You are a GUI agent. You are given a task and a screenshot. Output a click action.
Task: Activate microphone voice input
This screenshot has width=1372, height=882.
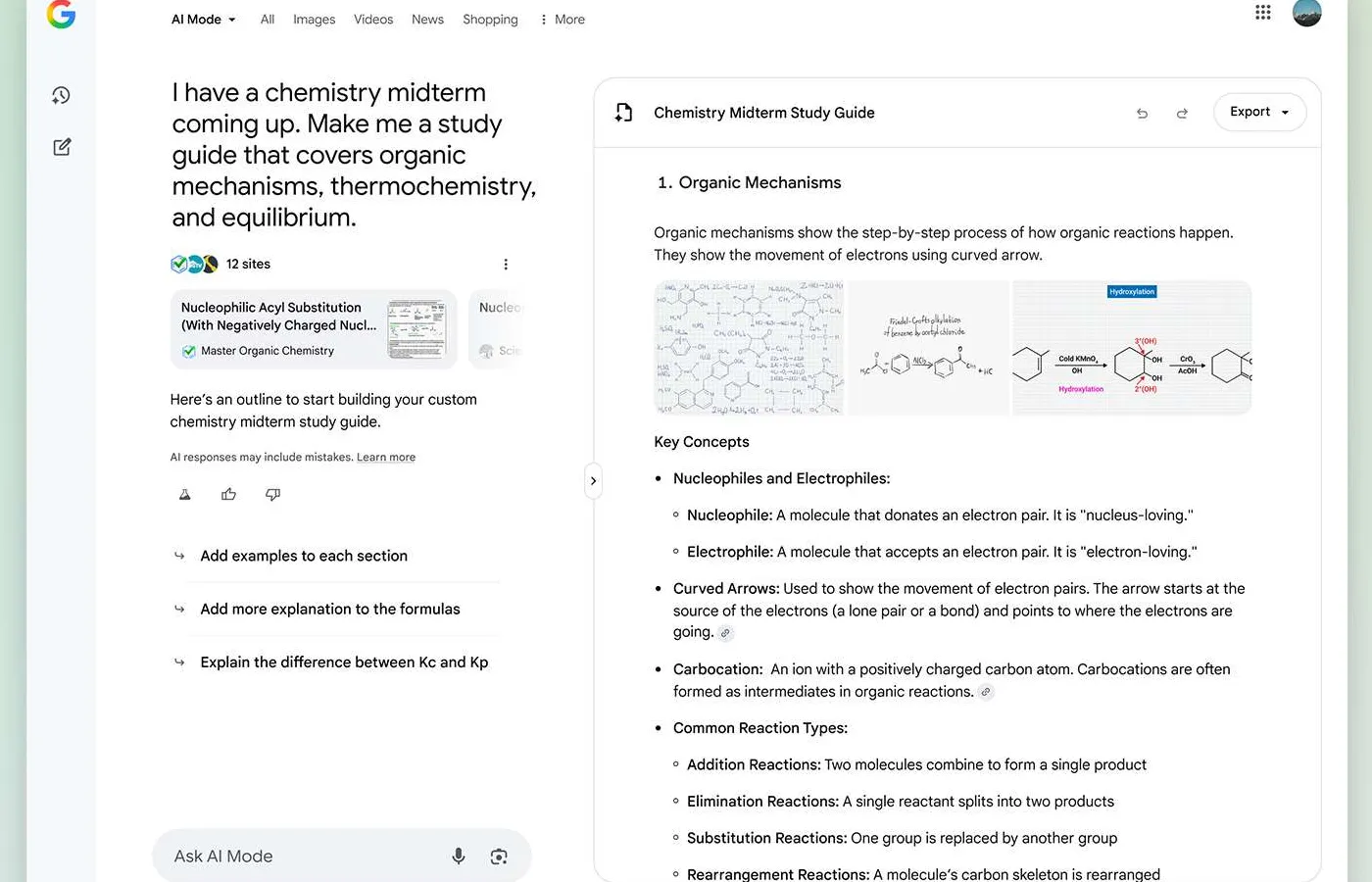click(x=458, y=857)
